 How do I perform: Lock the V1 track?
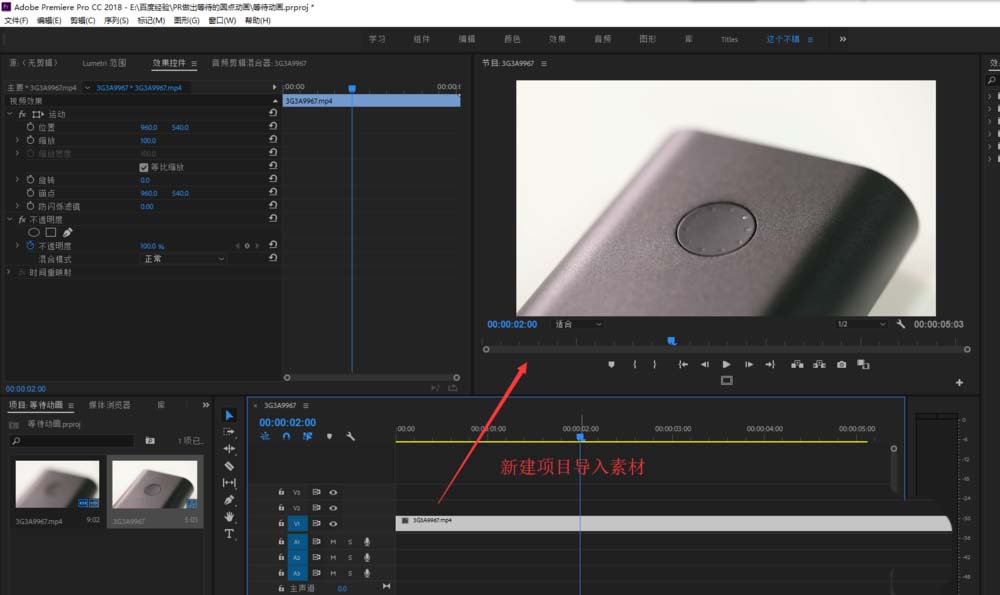coord(281,524)
